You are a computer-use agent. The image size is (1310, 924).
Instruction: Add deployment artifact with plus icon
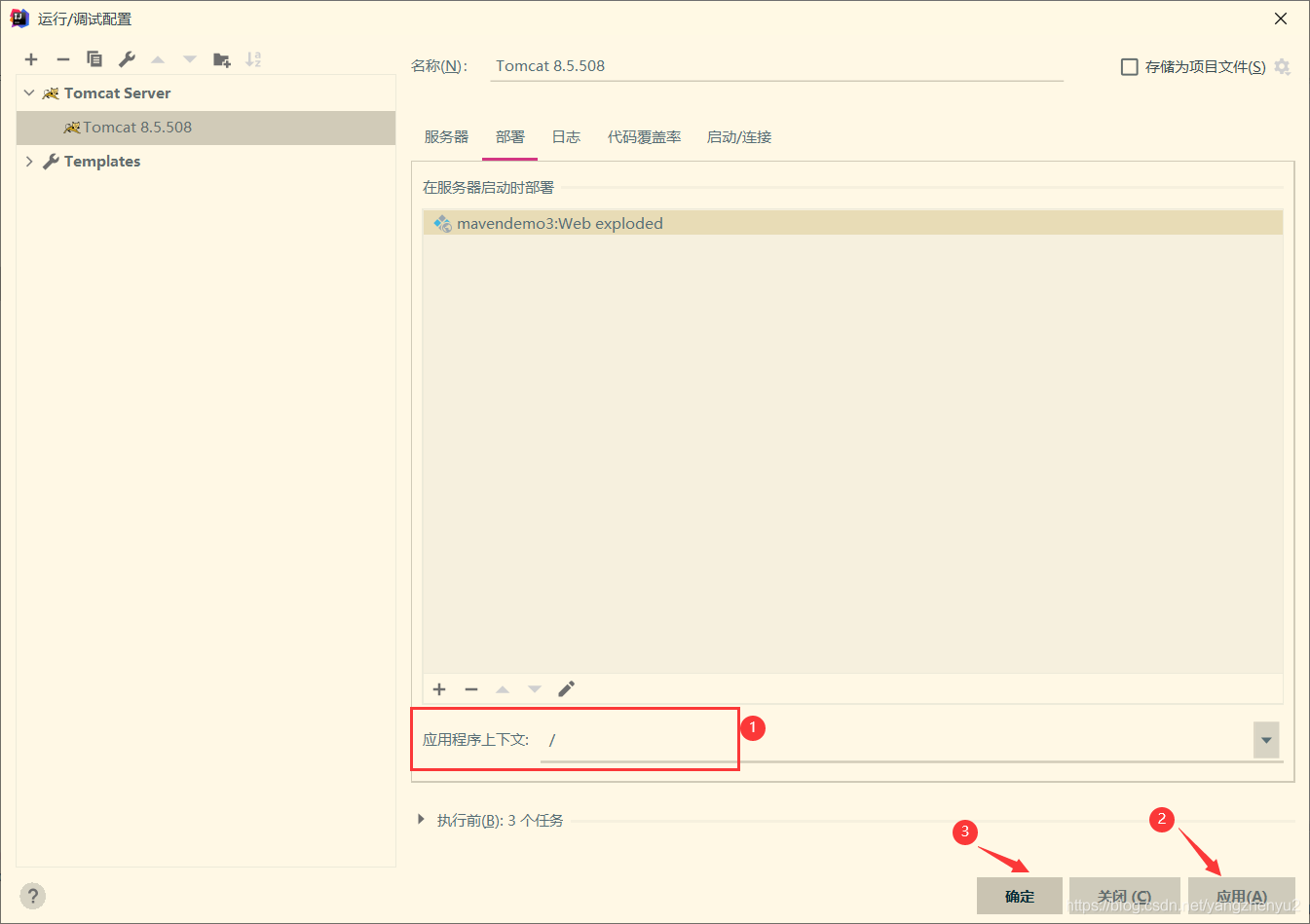439,689
